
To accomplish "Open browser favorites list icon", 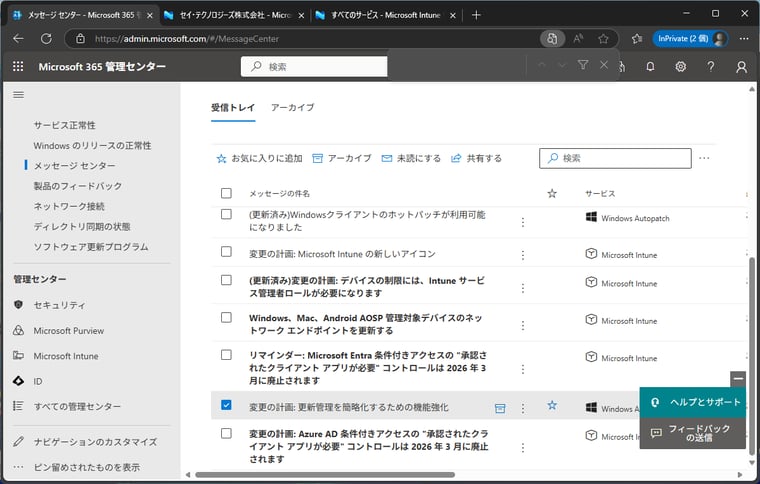I will [637, 39].
